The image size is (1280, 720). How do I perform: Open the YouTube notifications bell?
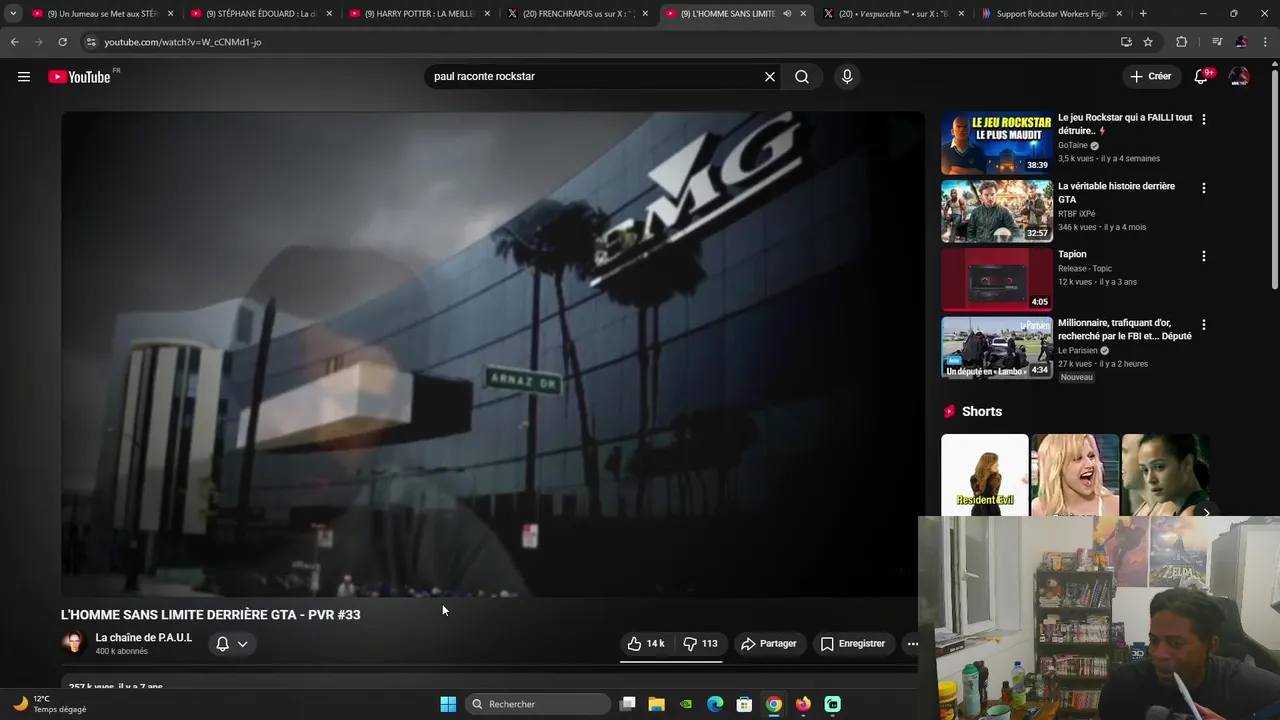(1202, 77)
